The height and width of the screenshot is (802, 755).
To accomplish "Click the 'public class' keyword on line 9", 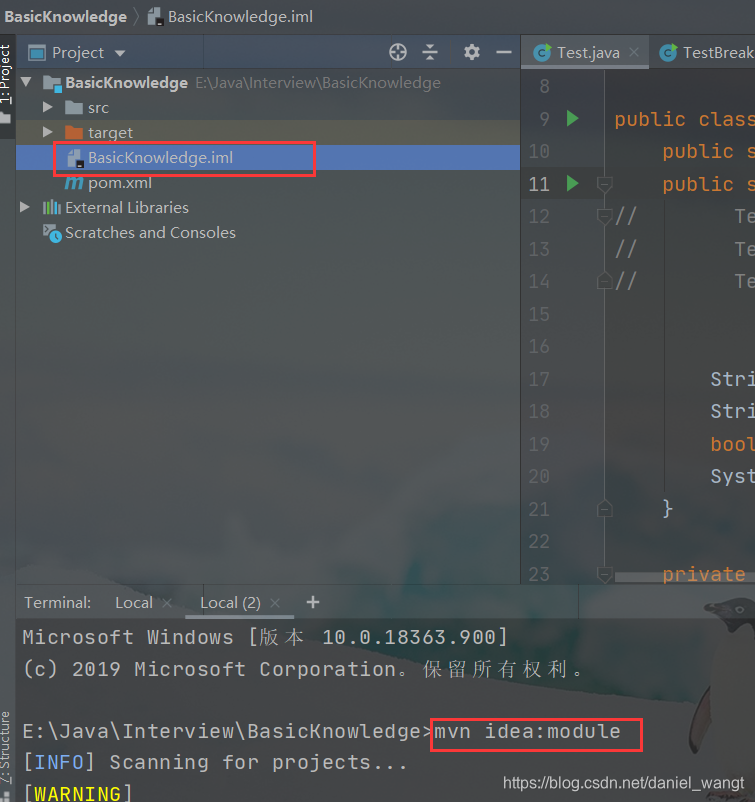I will point(684,119).
